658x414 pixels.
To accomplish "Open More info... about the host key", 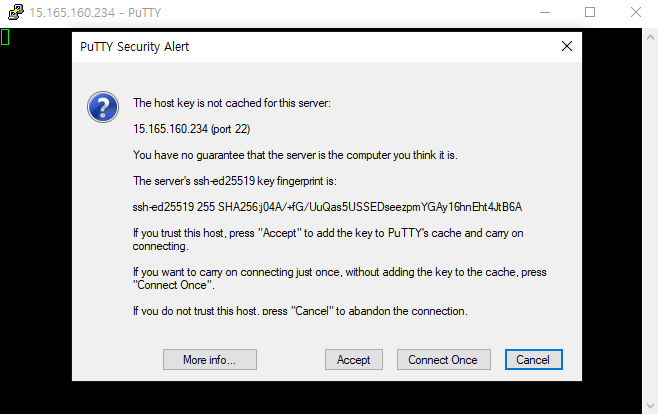I will pos(210,359).
